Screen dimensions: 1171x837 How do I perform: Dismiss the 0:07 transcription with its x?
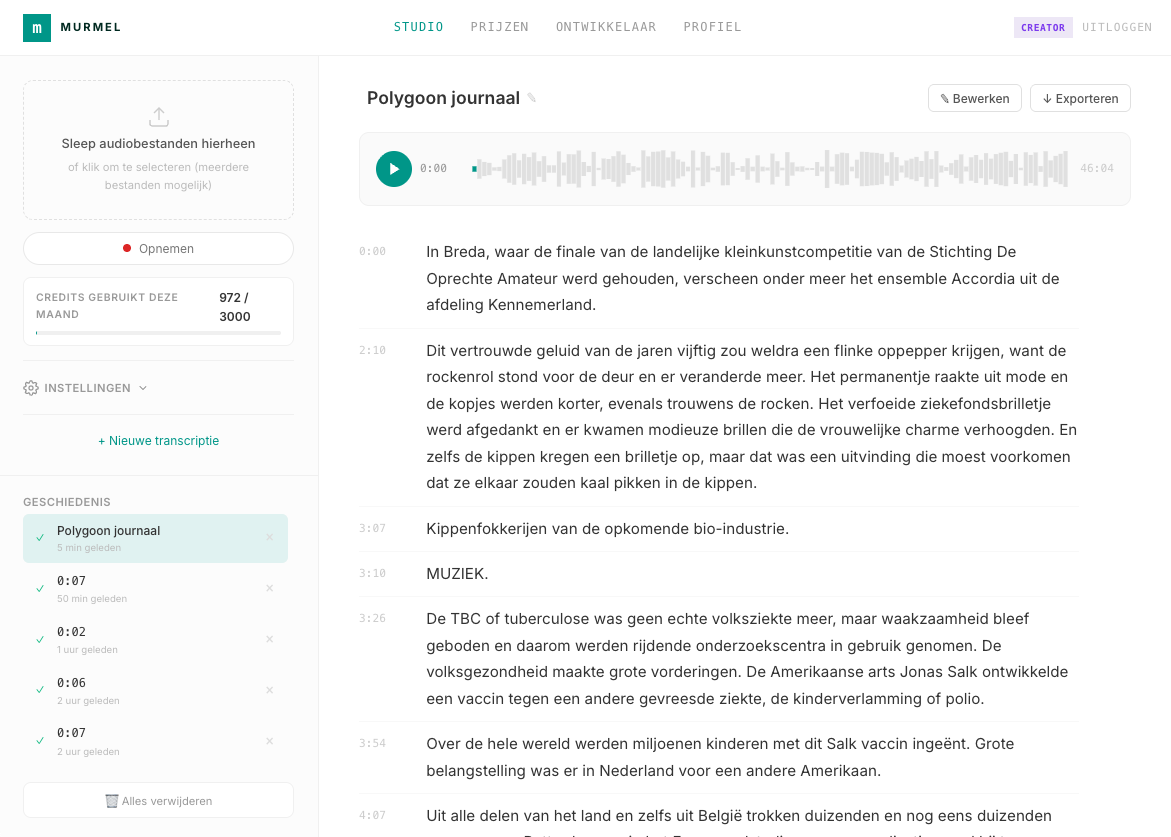[269, 588]
